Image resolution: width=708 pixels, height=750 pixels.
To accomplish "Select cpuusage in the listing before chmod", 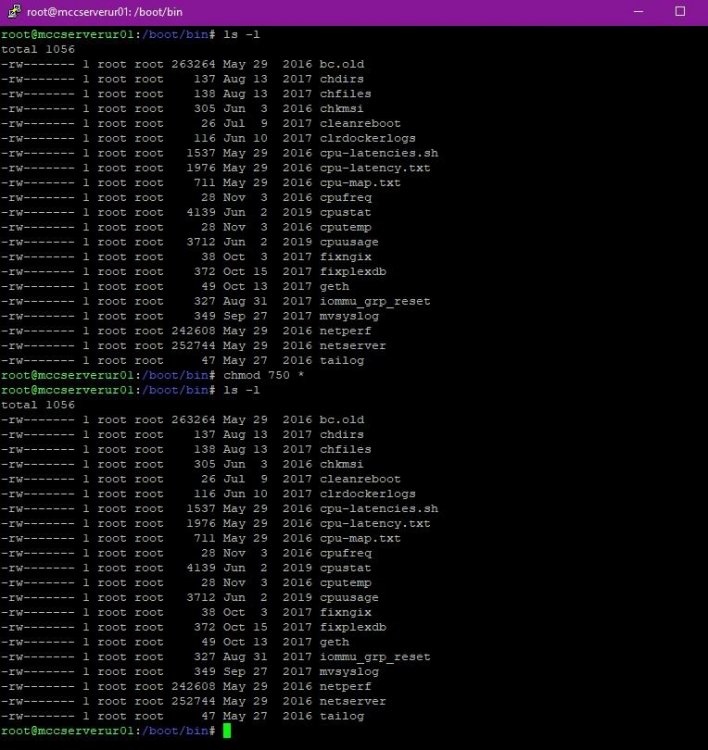I will tap(349, 242).
